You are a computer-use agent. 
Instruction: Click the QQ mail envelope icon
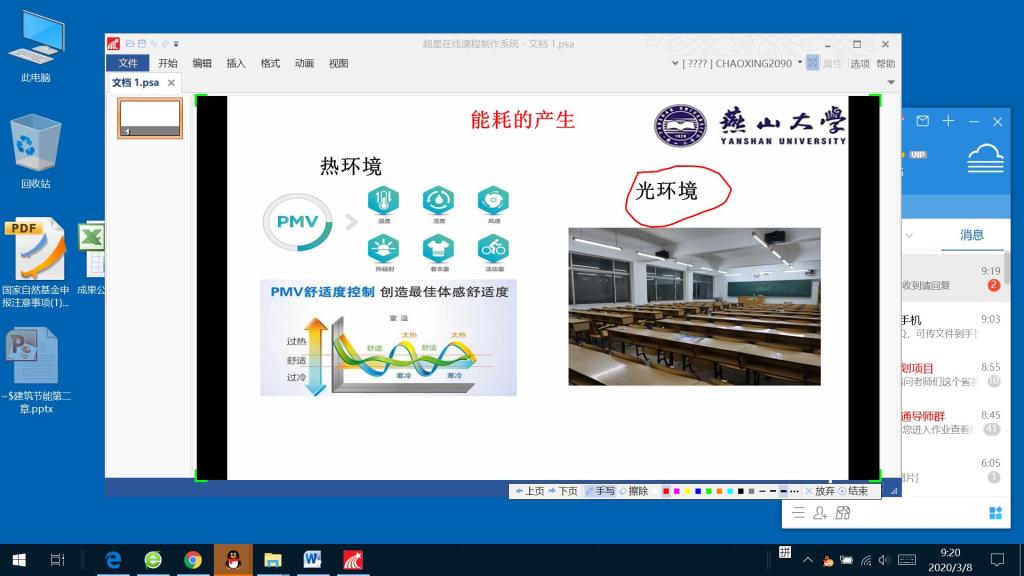point(922,121)
